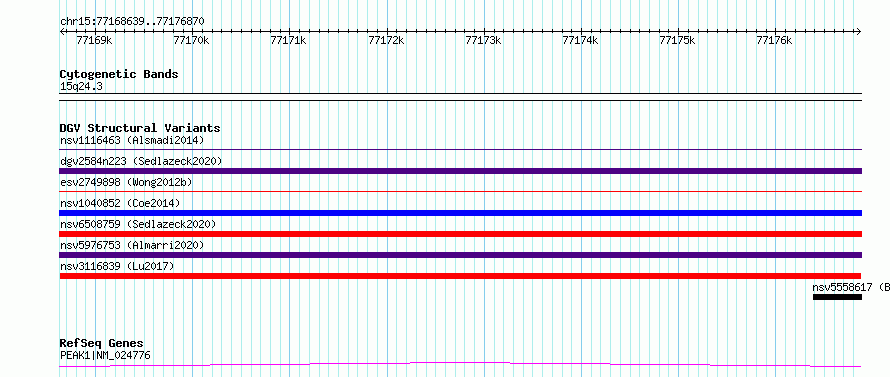Click the 77176k ruler tick label
Viewport: 890px width, 377px height.
click(x=774, y=40)
